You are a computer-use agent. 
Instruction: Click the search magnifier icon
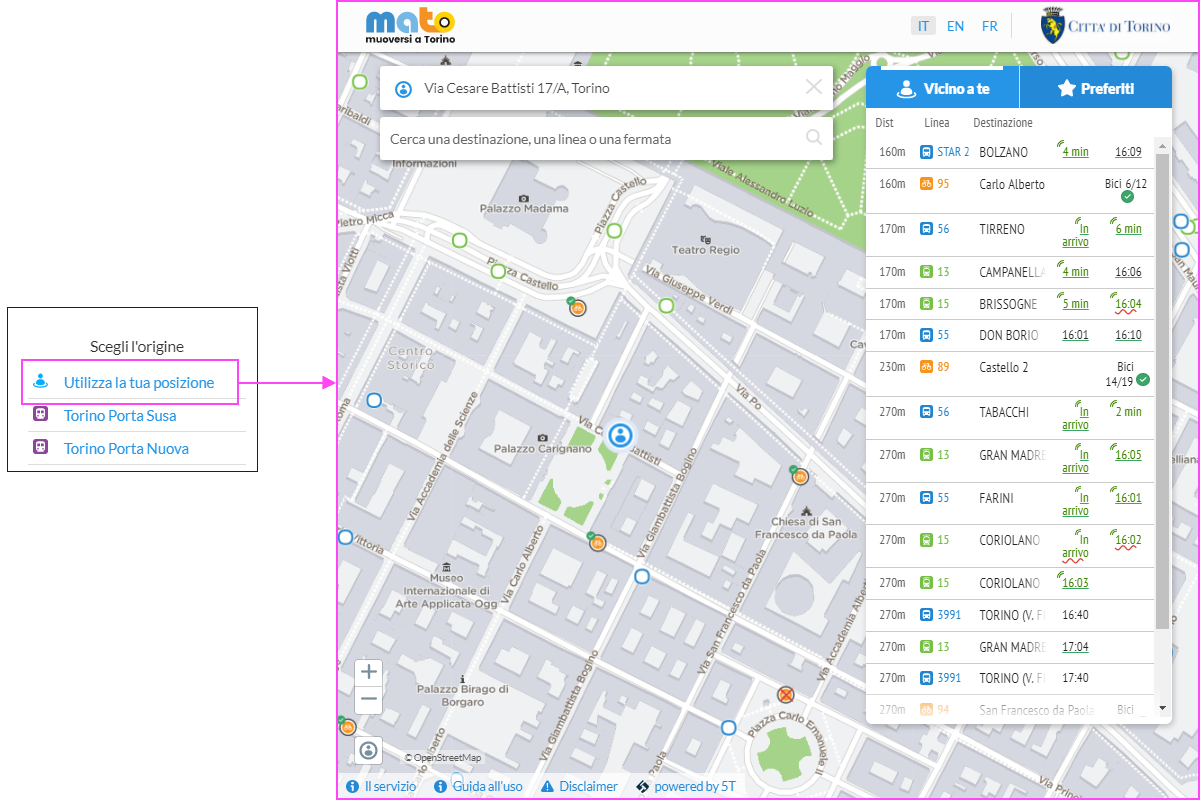[814, 138]
